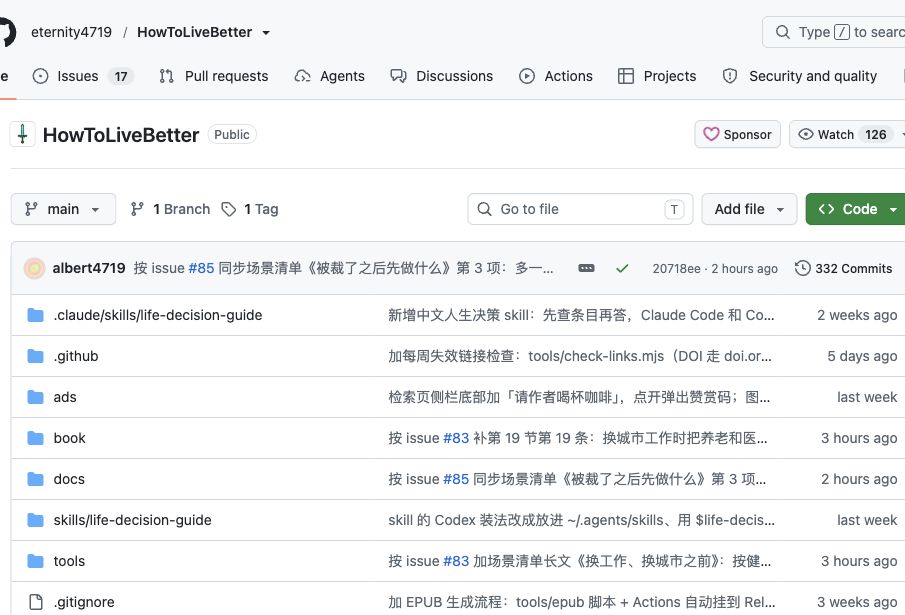The image size is (905, 615).
Task: Click the tag icon beside 1 Tag
Action: coord(229,209)
